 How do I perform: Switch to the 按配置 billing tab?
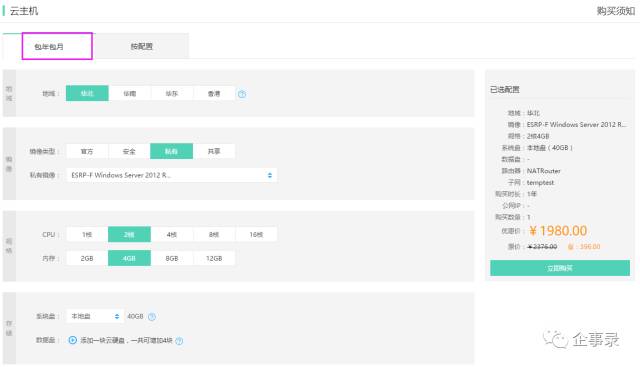point(141,47)
